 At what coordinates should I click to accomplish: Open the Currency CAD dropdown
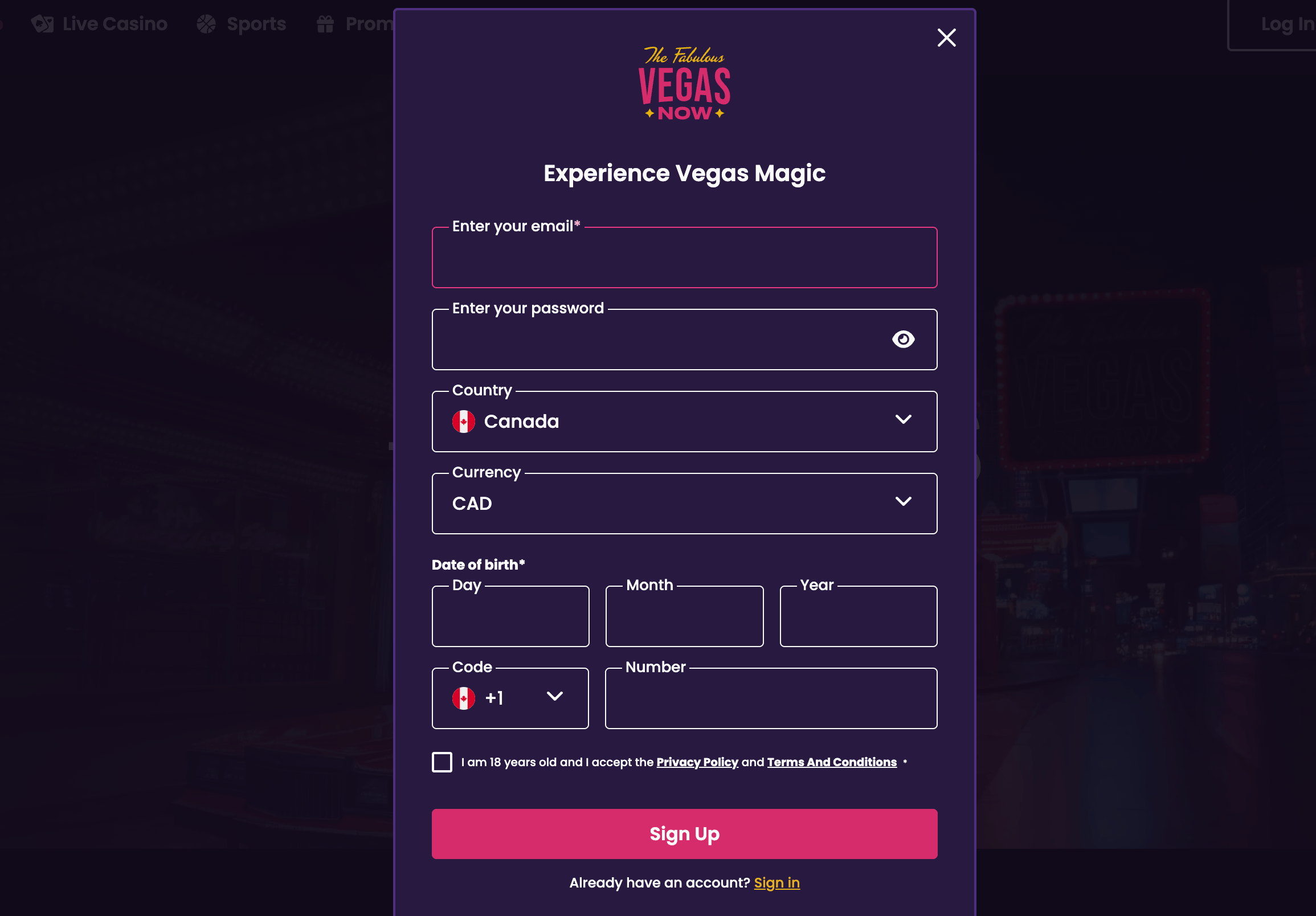(684, 503)
